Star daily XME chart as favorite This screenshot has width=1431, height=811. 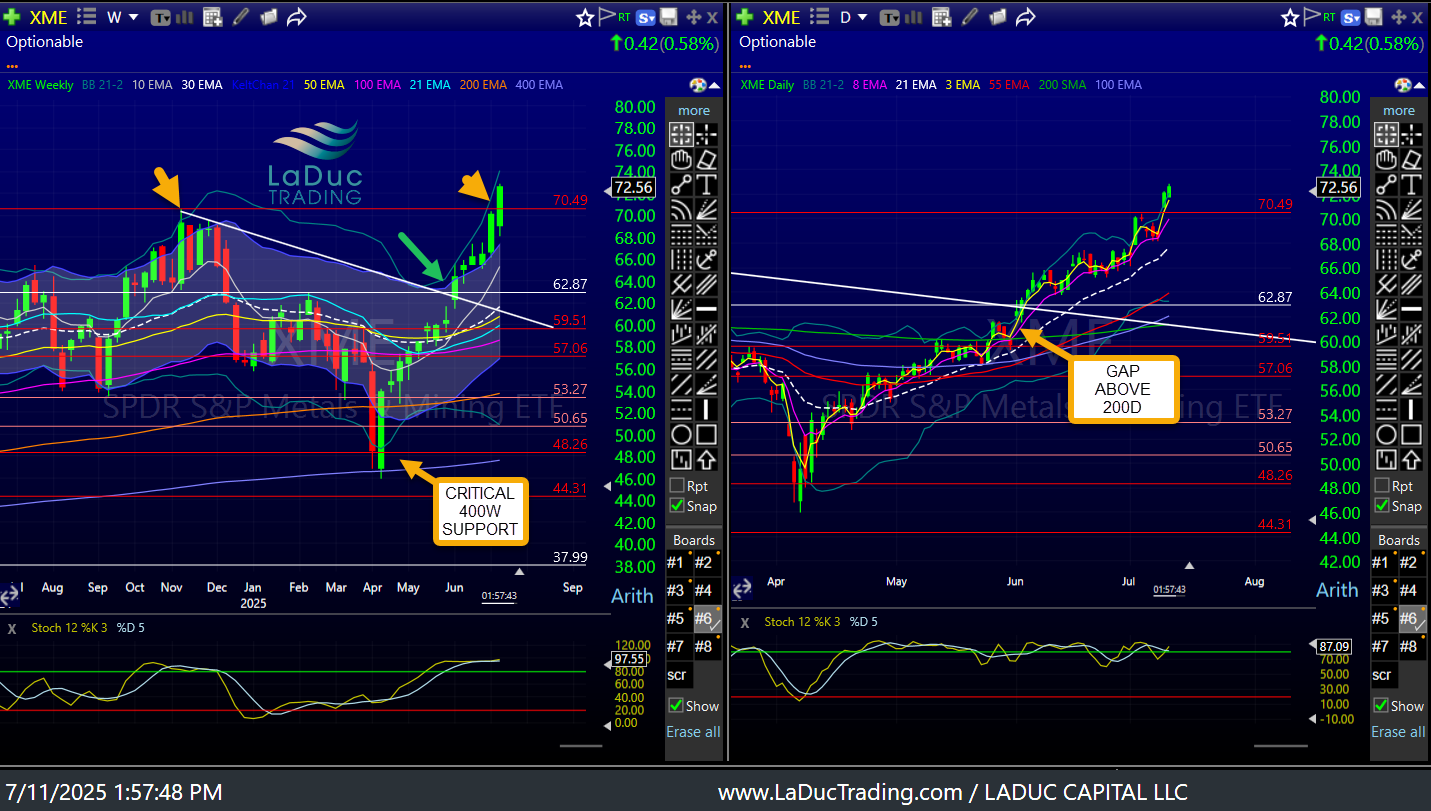(x=1290, y=17)
